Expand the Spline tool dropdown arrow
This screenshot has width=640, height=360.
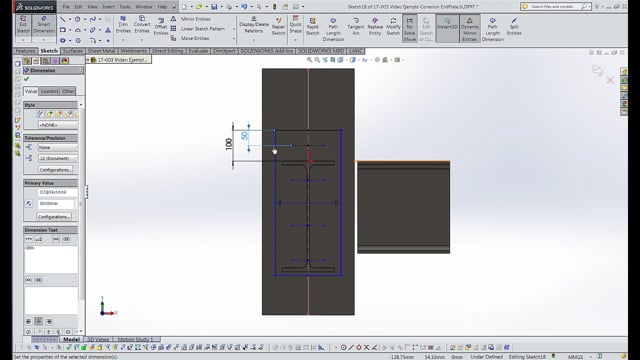pos(100,19)
